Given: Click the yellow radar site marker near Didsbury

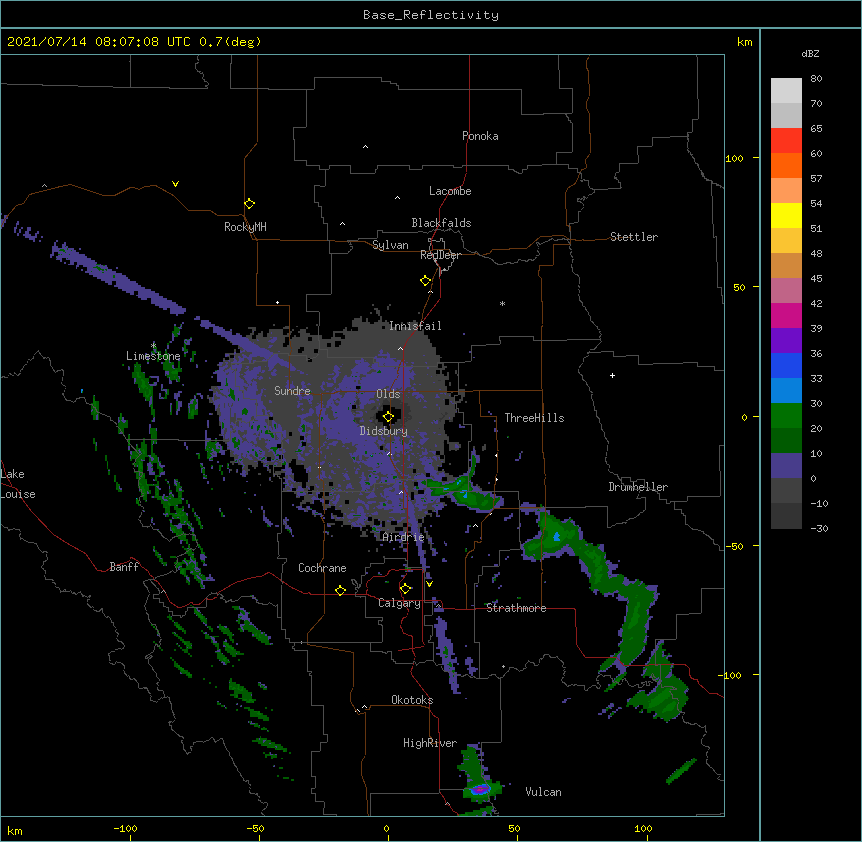Looking at the screenshot, I should point(388,416).
